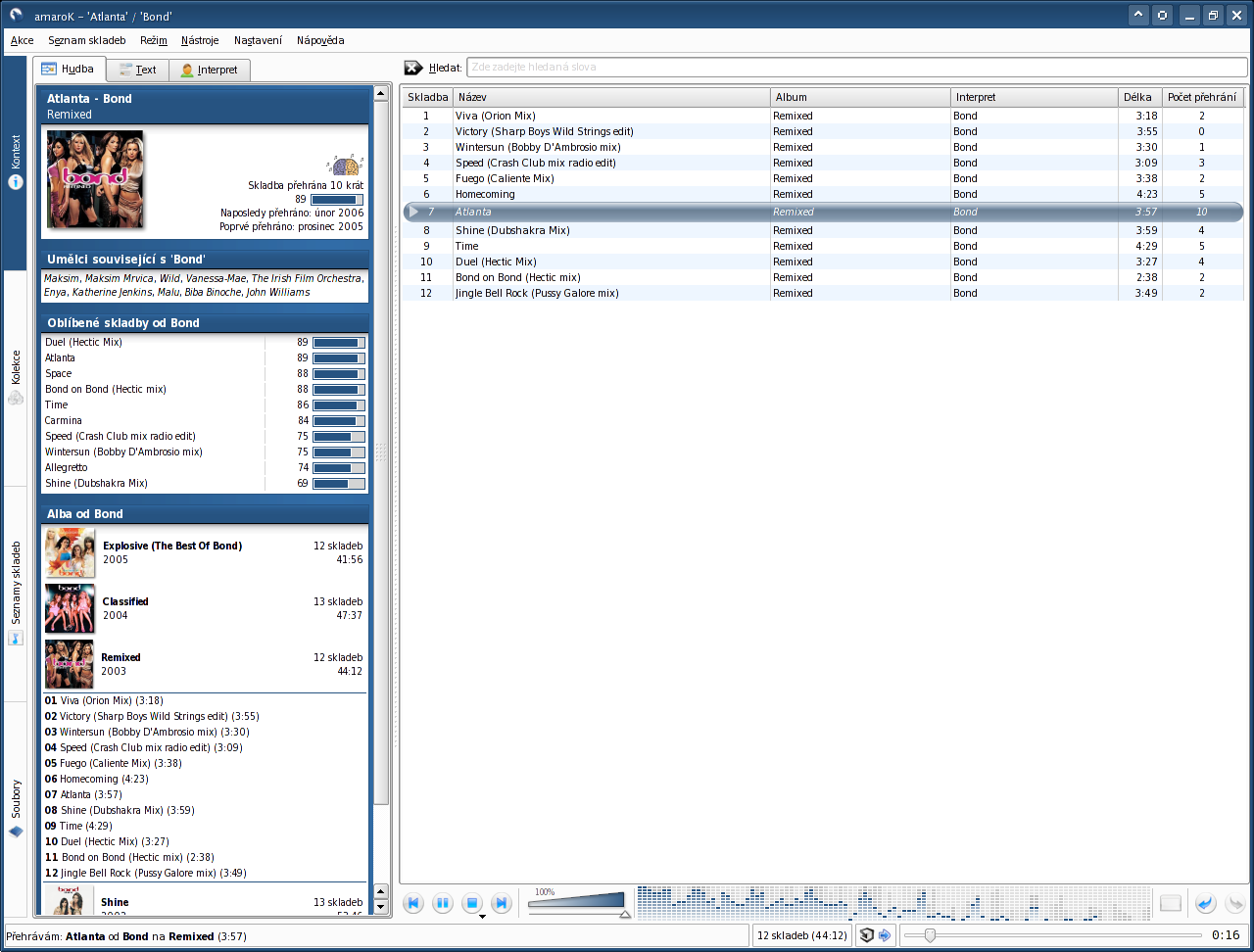This screenshot has height=952, width=1254.
Task: Sort playlist by the Název column header
Action: 611,97
